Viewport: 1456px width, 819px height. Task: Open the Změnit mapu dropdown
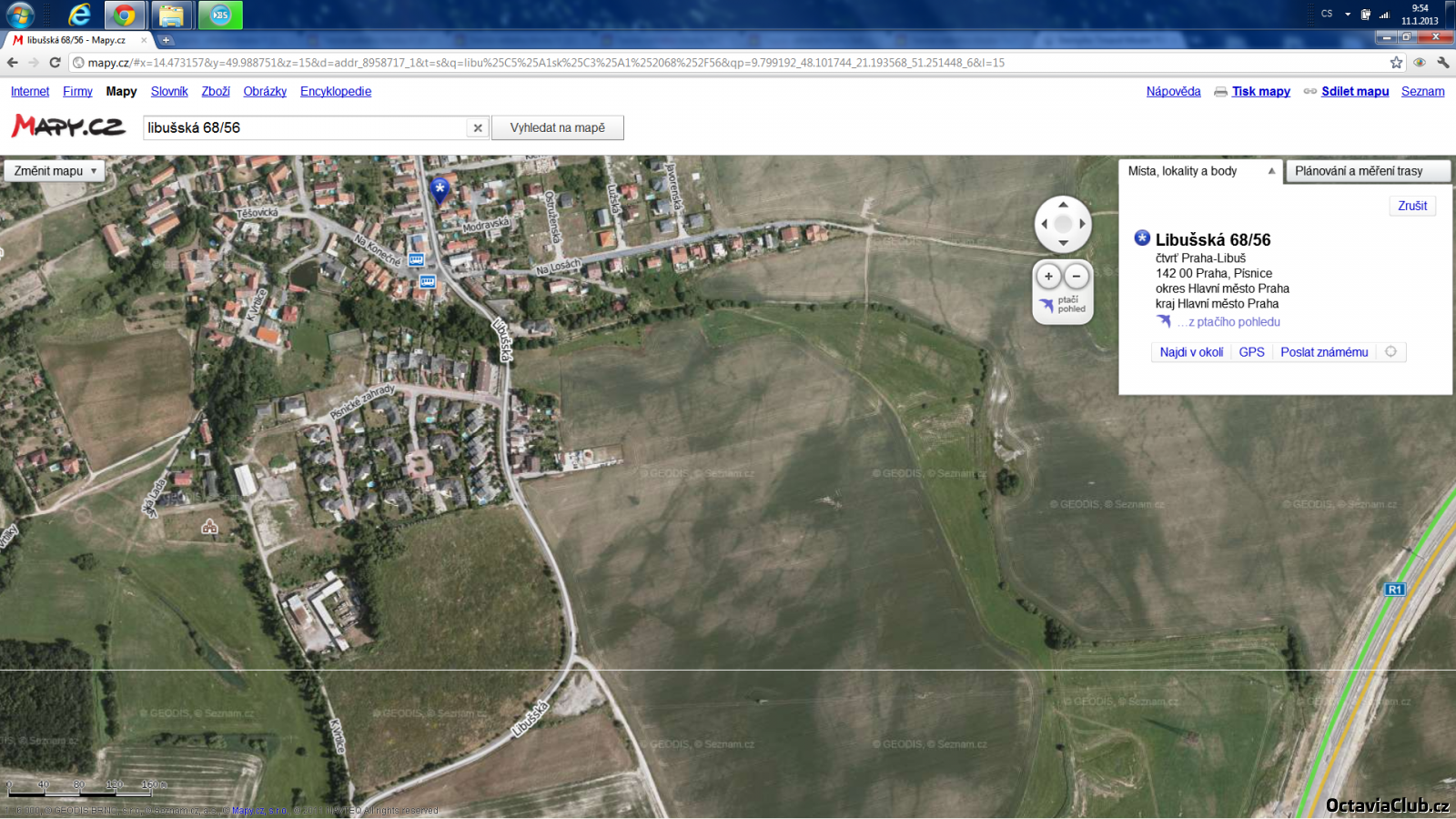pos(55,171)
